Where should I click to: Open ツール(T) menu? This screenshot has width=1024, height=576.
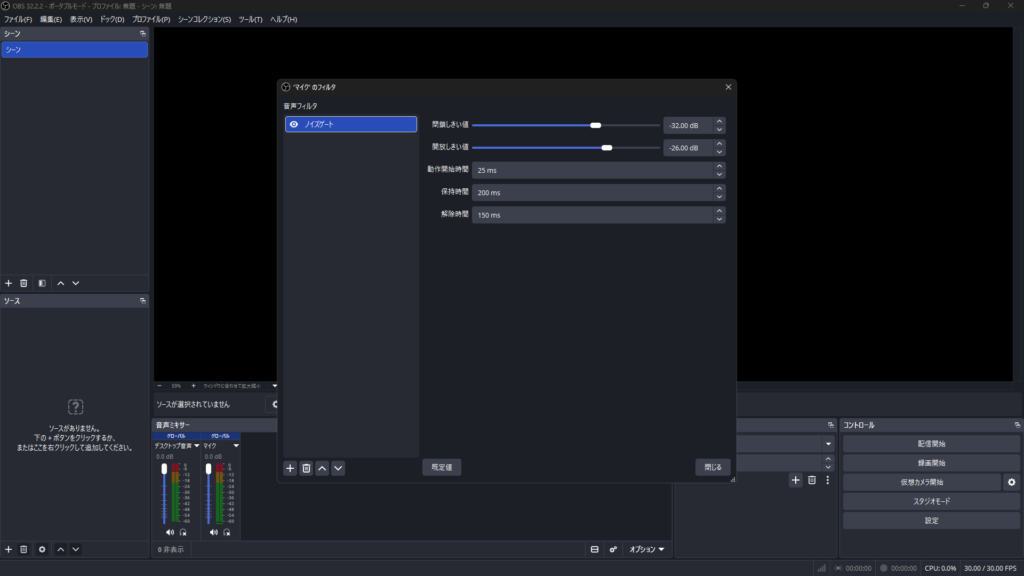tap(250, 20)
